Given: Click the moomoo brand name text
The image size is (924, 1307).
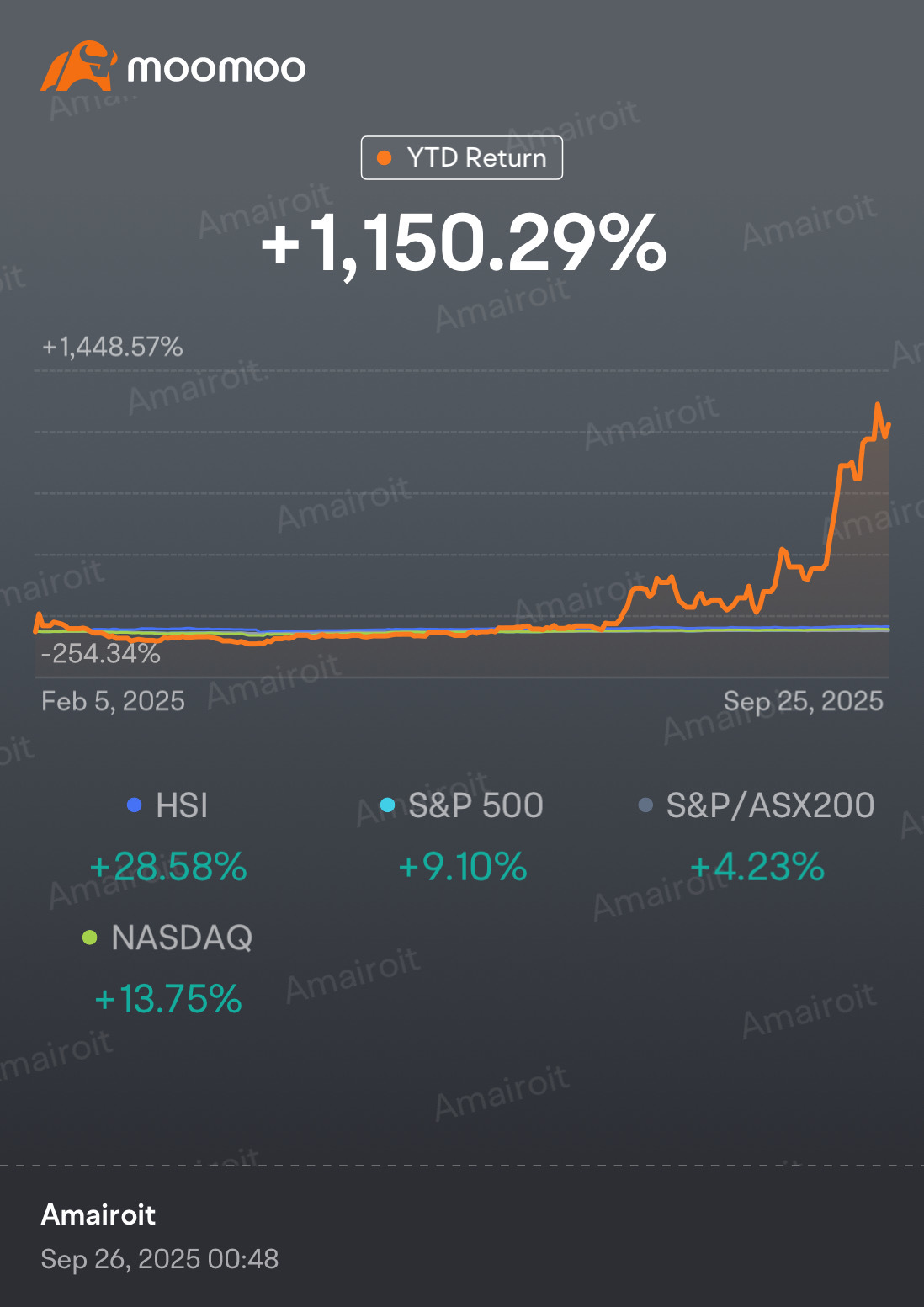Looking at the screenshot, I should coord(216,68).
